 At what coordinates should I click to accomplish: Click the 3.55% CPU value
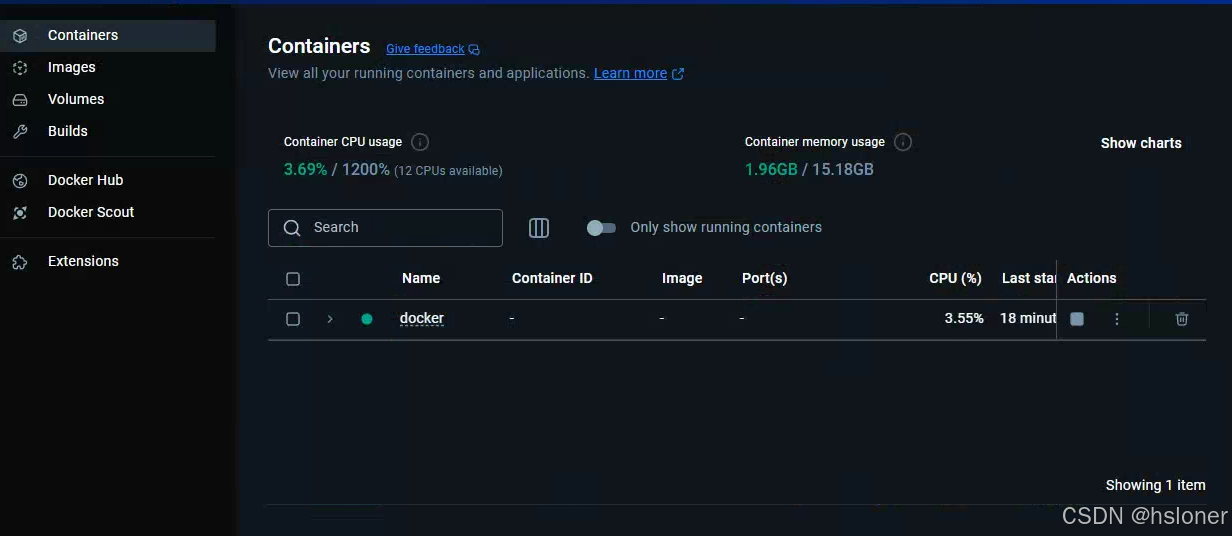[x=964, y=318]
